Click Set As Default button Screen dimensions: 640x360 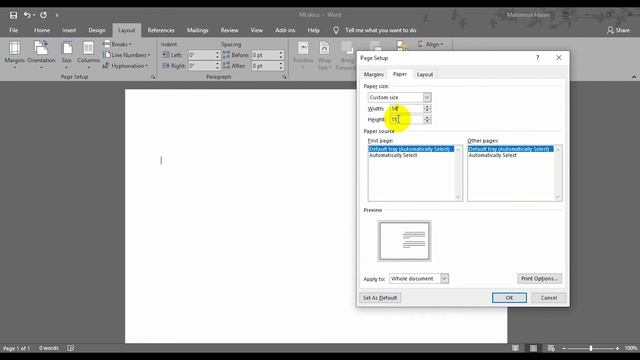380,298
